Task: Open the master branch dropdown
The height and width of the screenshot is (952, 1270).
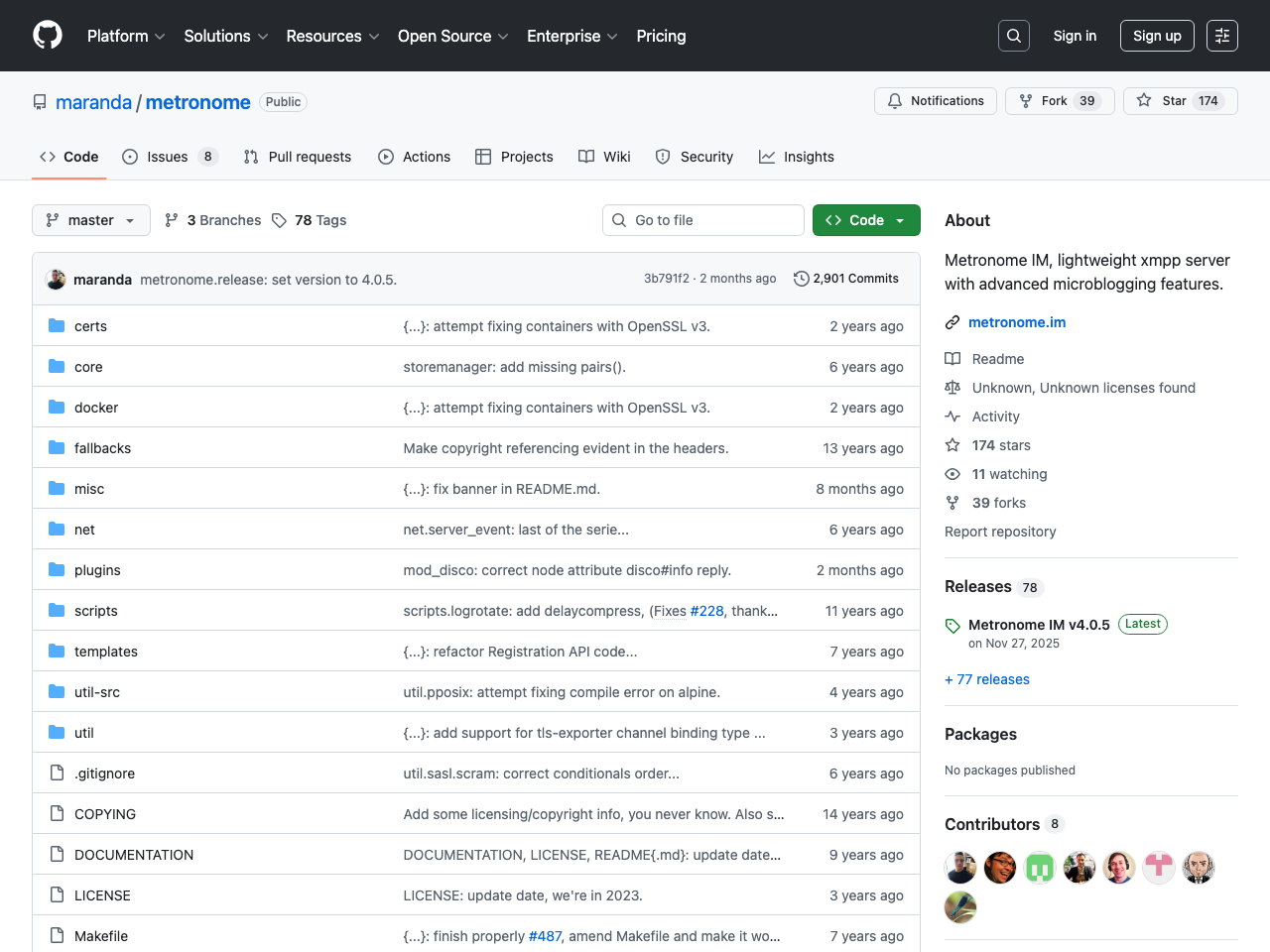Action: (x=91, y=220)
